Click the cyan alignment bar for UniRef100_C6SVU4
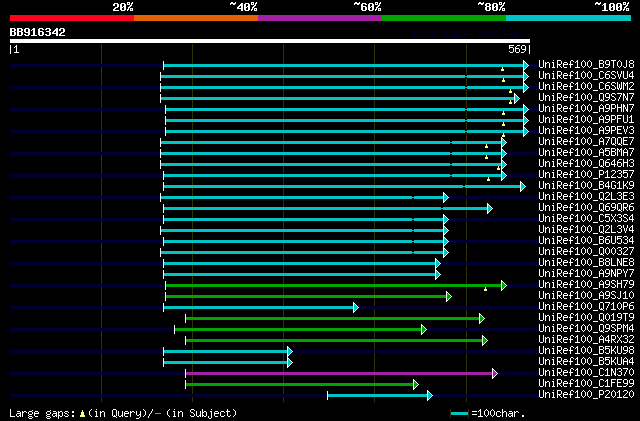The width and height of the screenshot is (640, 421). [342, 76]
